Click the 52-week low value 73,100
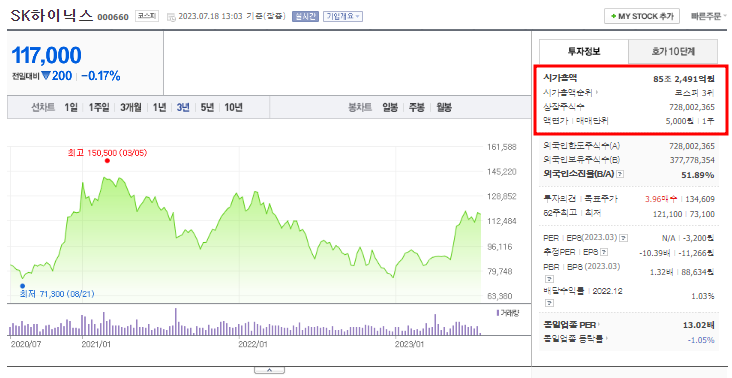Screen dimensions: 732x378 tap(703, 214)
